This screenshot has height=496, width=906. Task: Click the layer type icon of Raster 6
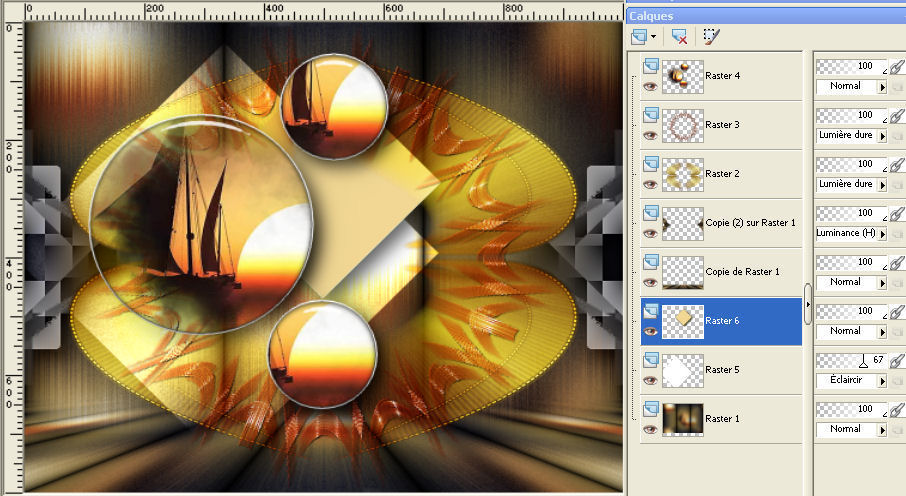point(651,311)
